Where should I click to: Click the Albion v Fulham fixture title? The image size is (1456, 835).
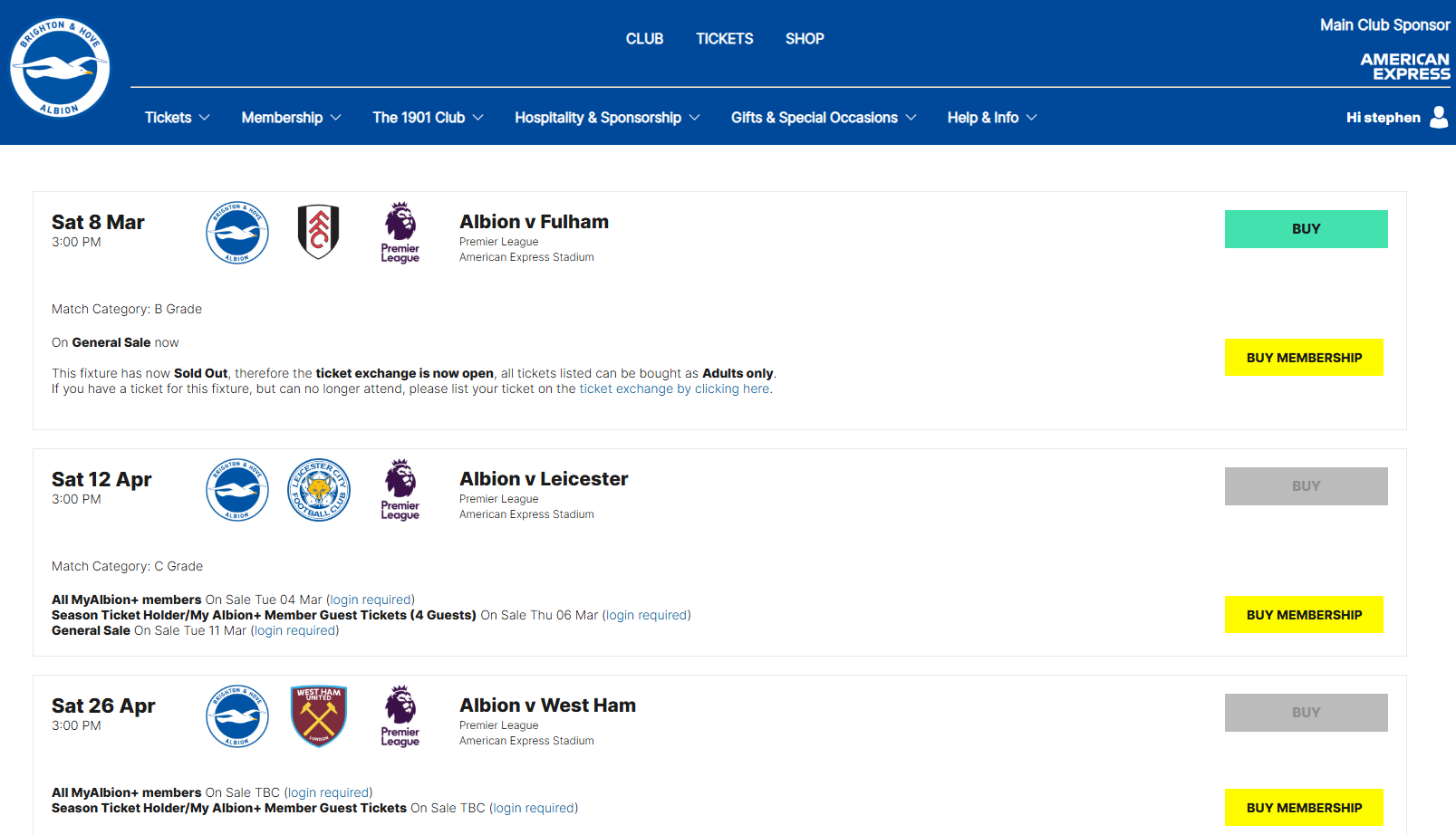coord(534,222)
